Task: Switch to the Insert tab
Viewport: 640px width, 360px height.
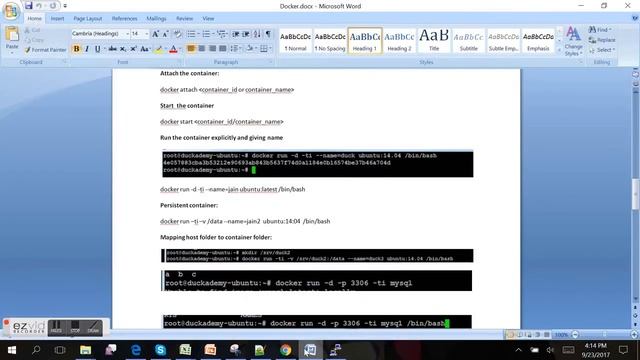Action: click(57, 18)
